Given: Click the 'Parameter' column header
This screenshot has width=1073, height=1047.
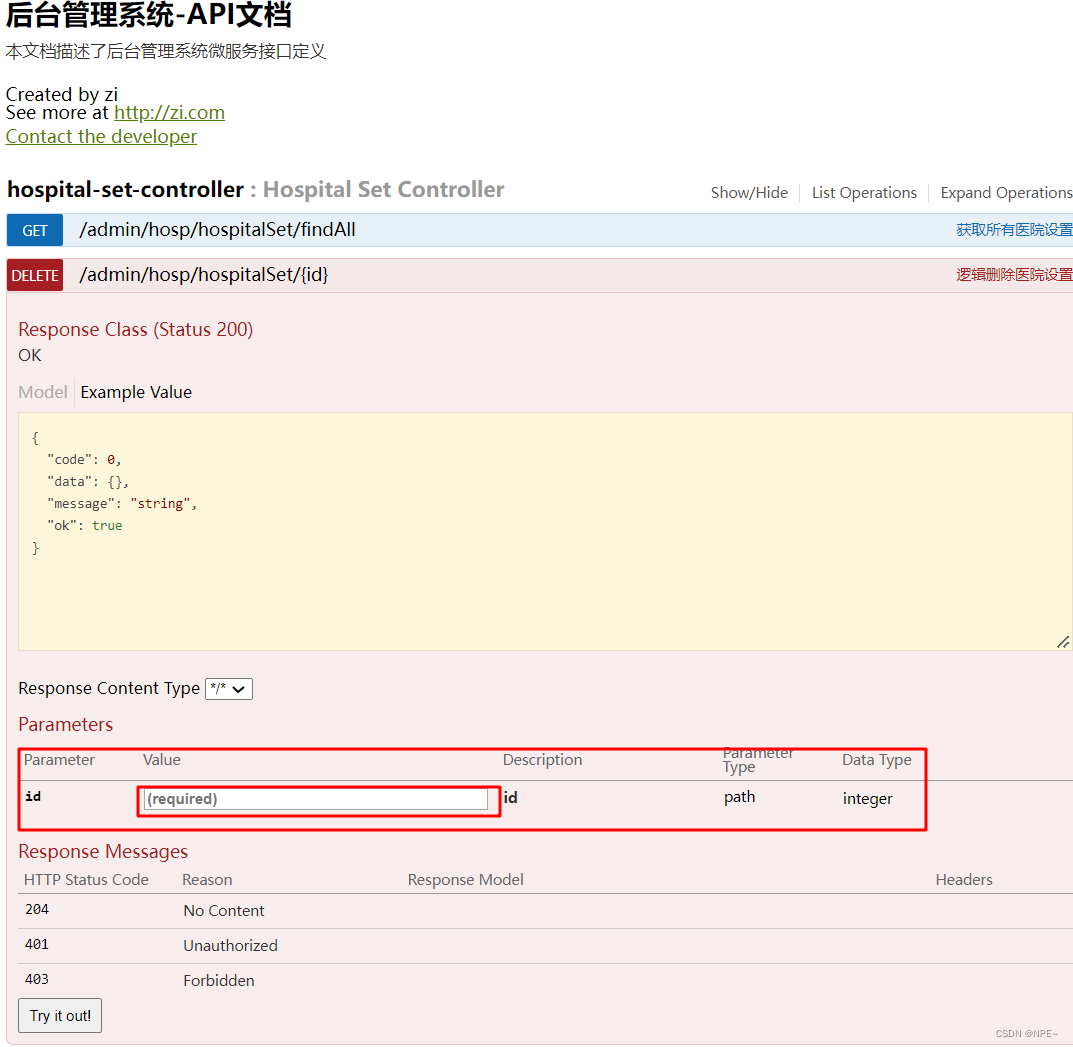Looking at the screenshot, I should tap(60, 760).
